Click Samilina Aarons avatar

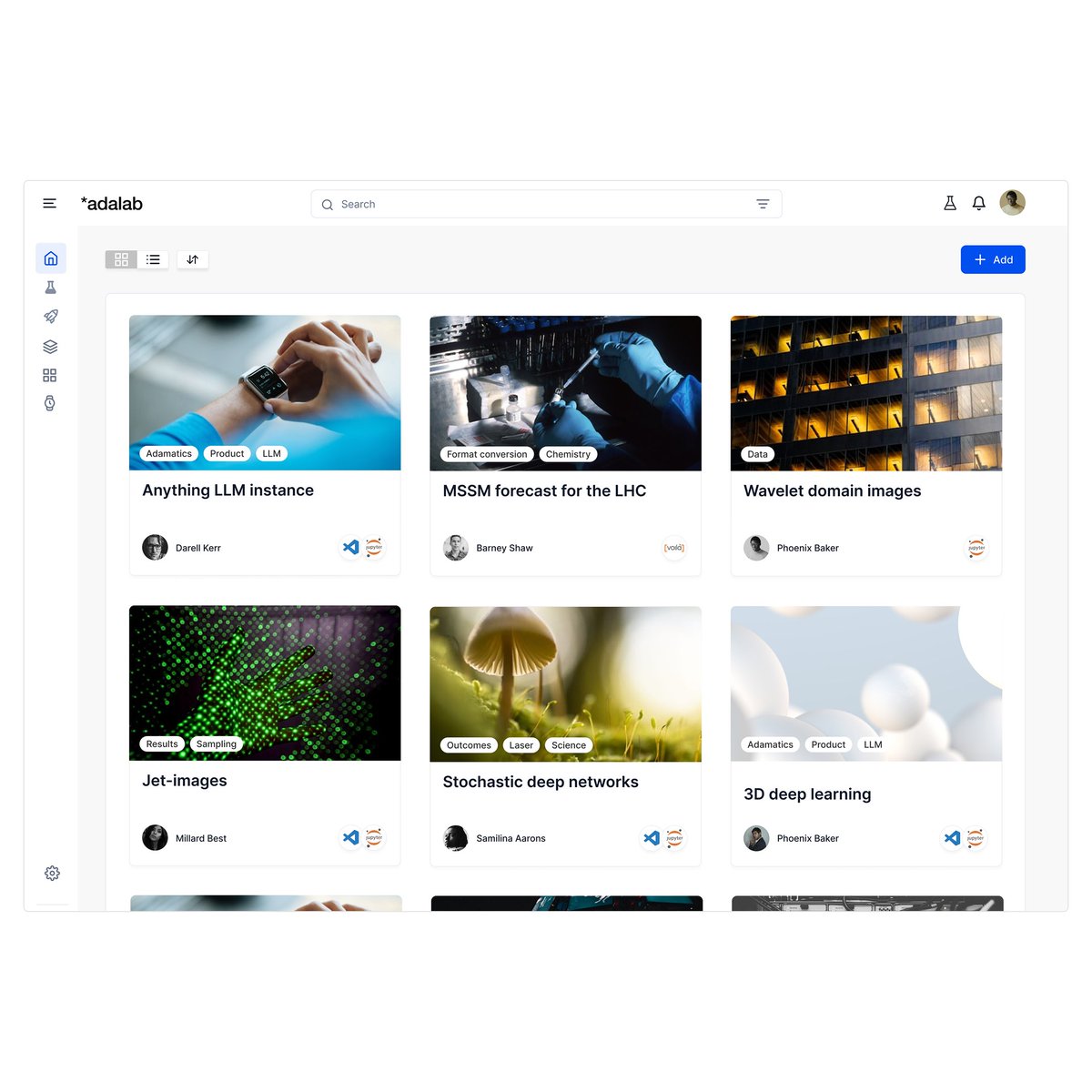coord(456,838)
